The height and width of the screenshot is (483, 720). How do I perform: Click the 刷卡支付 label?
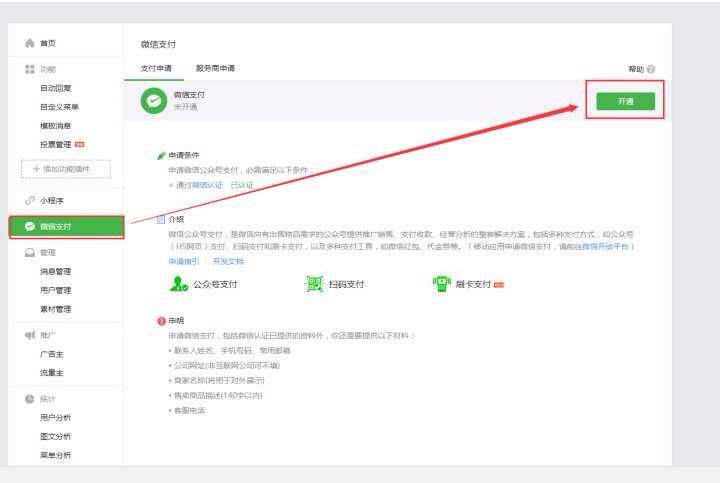pyautogui.click(x=473, y=284)
